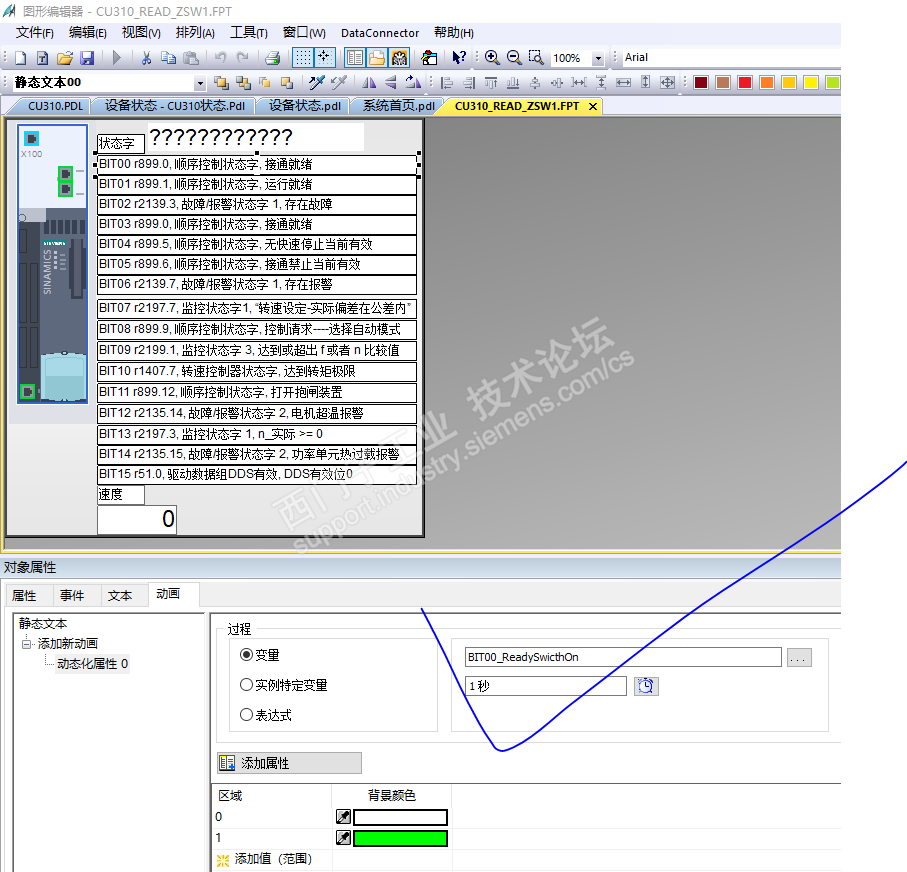
Task: Mirror object vertically with flip icon
Action: [390, 83]
